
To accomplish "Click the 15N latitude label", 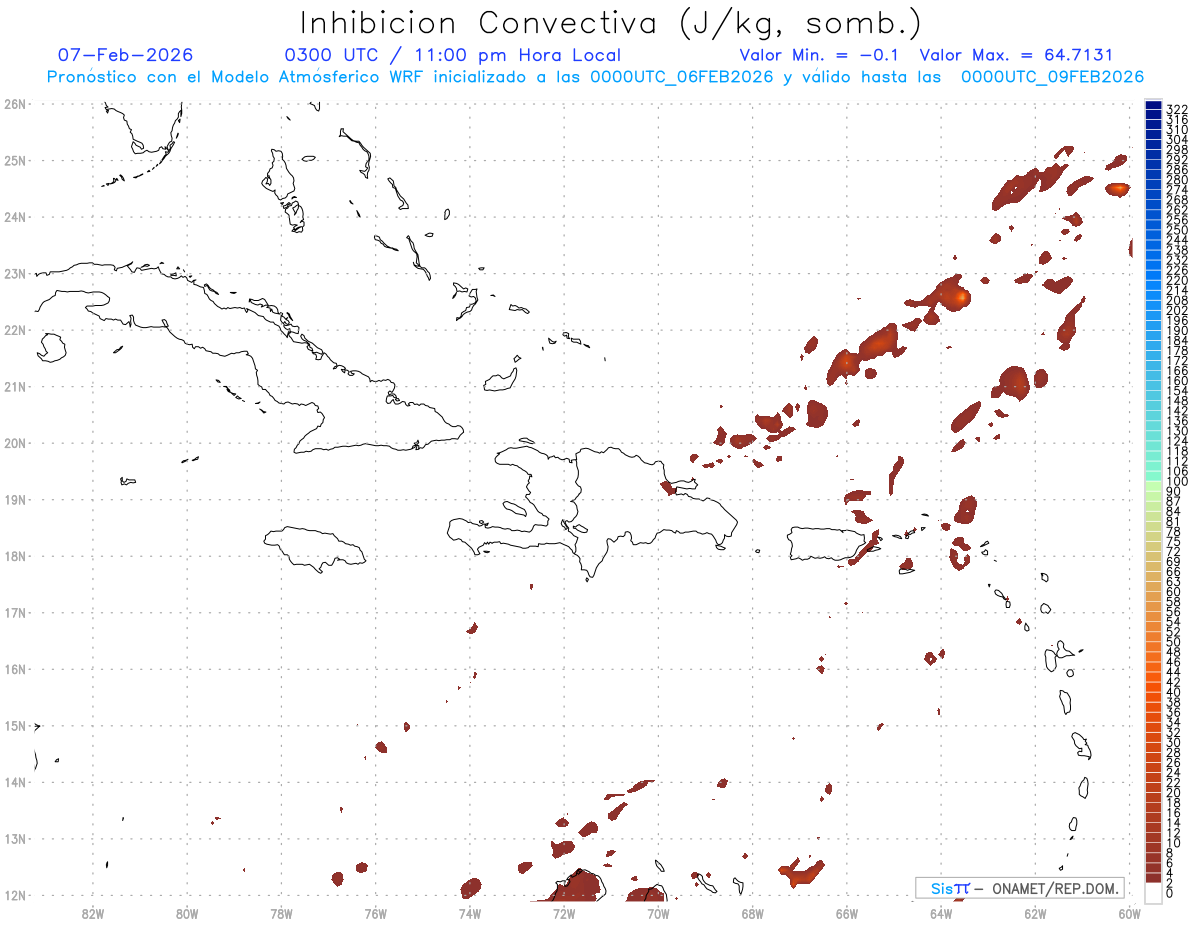I will (x=14, y=726).
